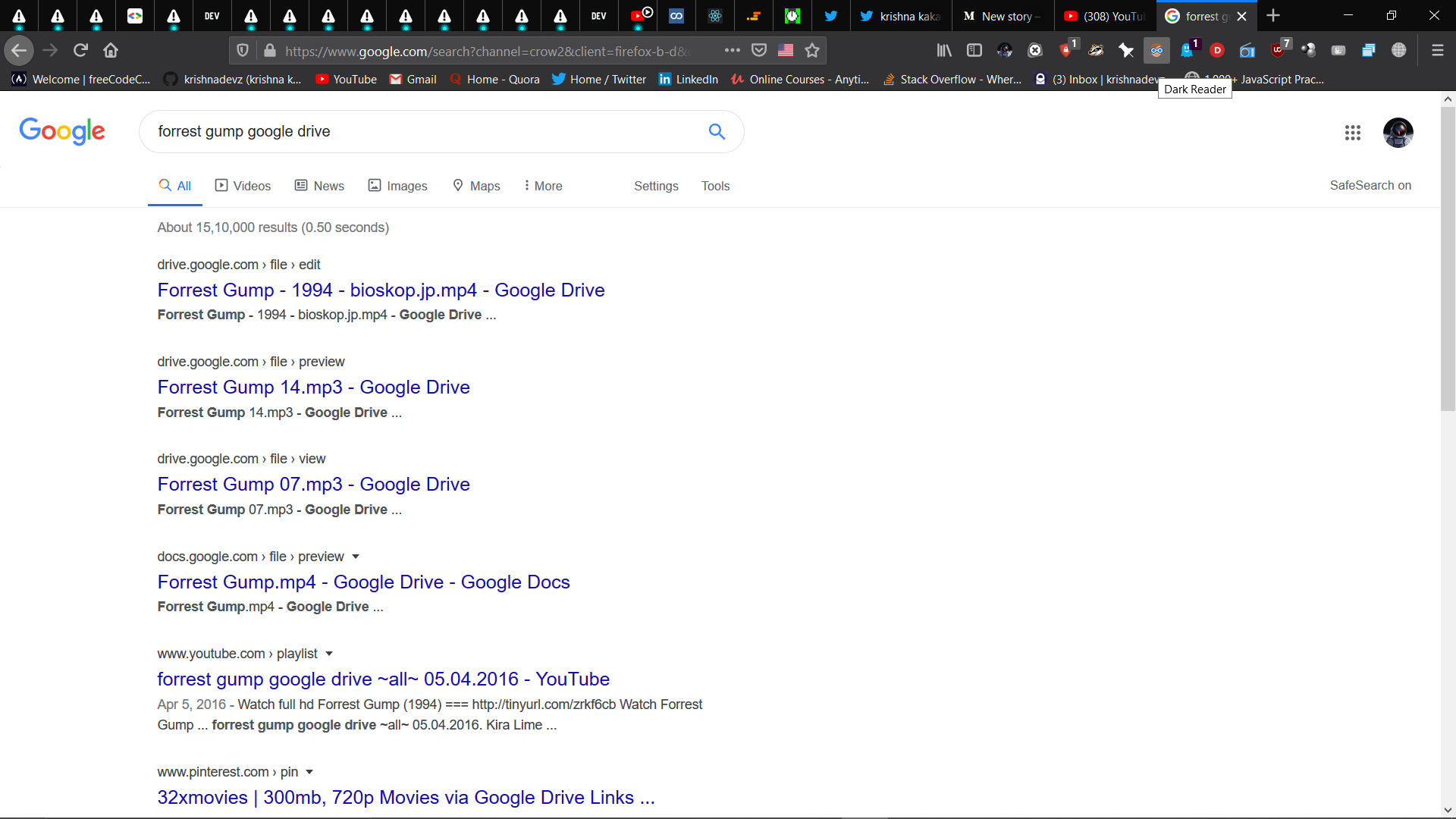
Task: Open the YouTube bookmark
Action: tap(346, 79)
